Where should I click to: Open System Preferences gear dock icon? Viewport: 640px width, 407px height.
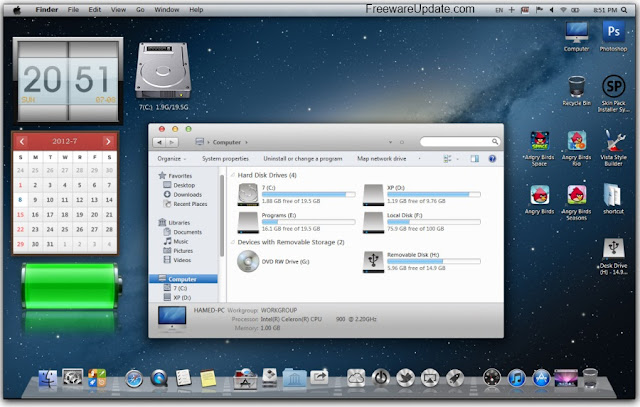pos(72,378)
